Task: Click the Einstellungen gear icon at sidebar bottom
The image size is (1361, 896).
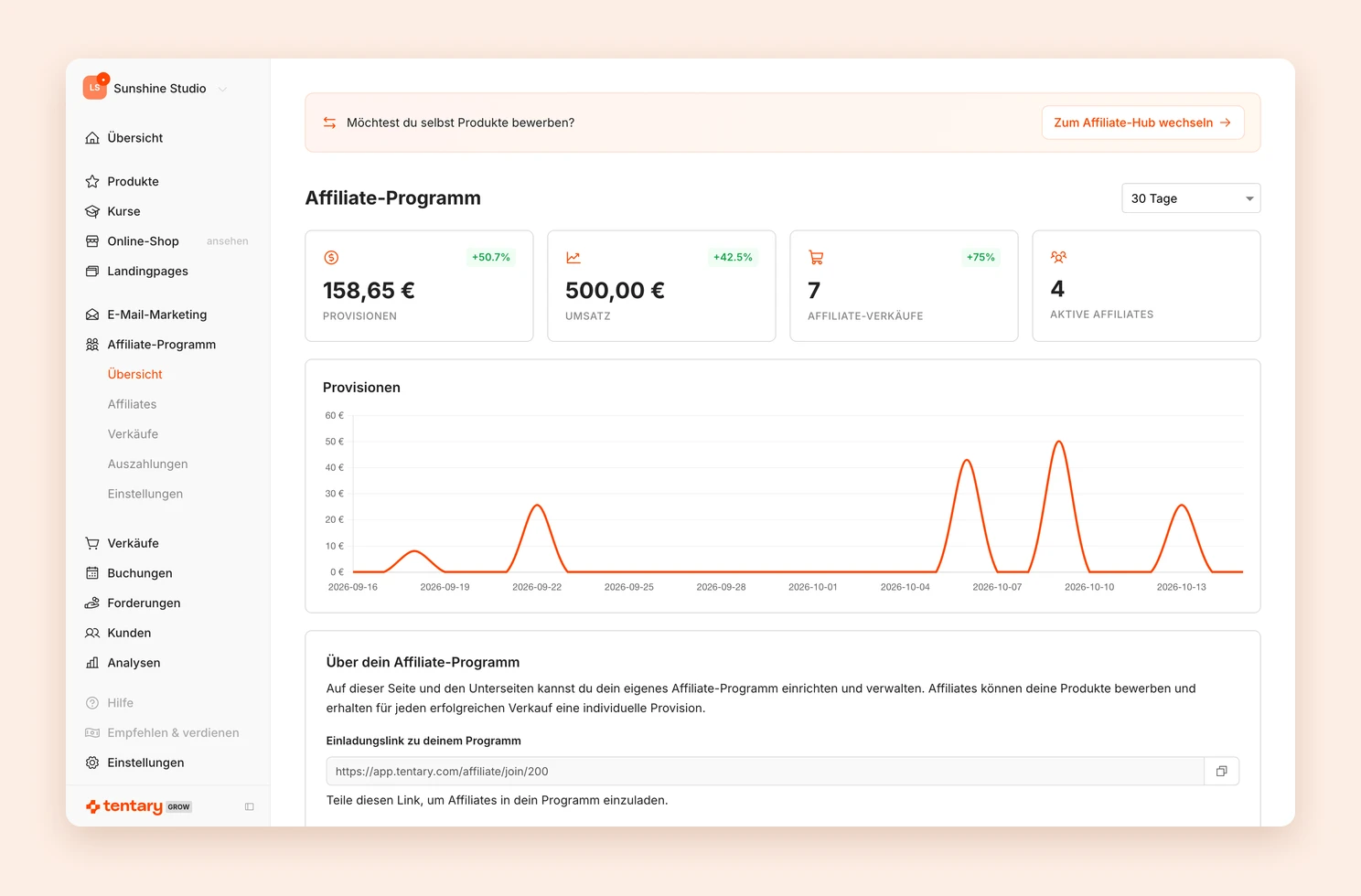Action: point(92,763)
